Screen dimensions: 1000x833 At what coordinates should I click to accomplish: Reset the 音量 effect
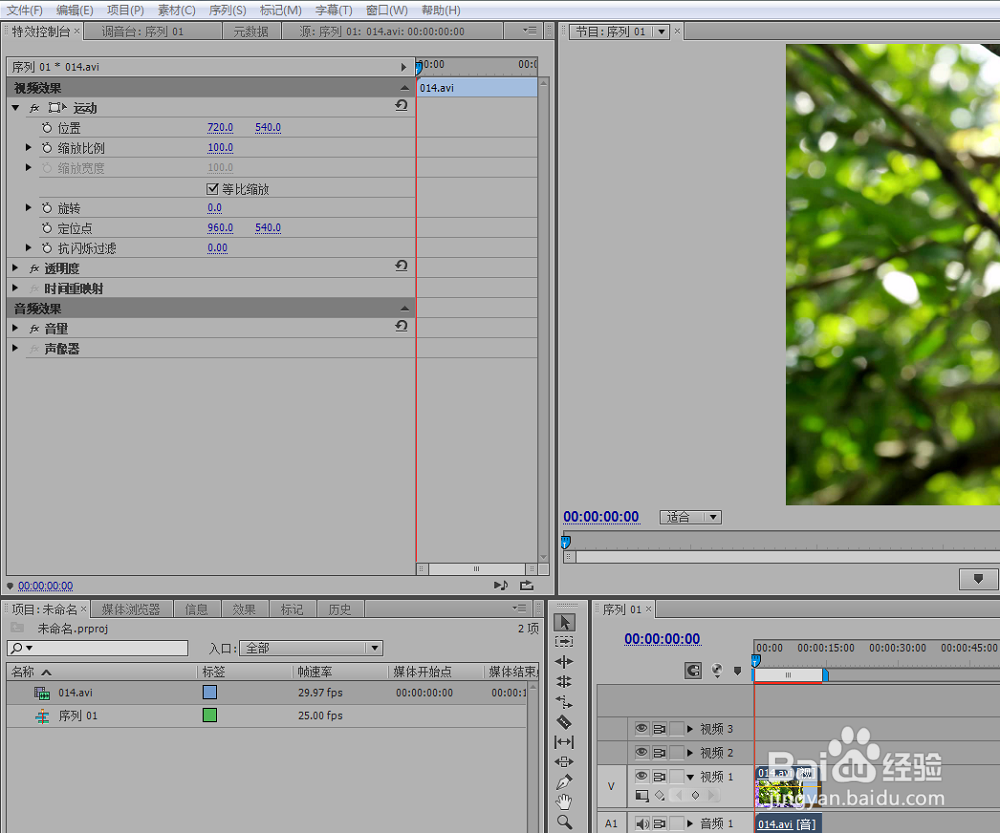pos(401,326)
